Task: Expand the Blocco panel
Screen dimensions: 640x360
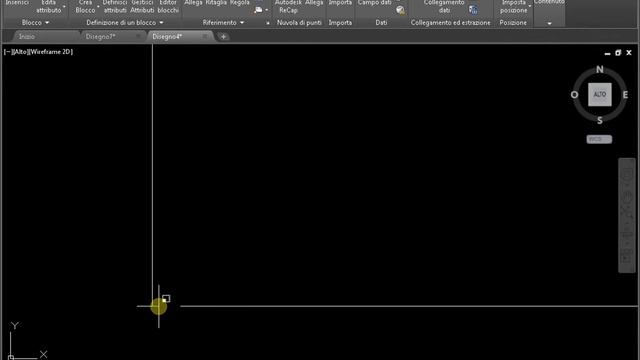Action: click(35, 23)
